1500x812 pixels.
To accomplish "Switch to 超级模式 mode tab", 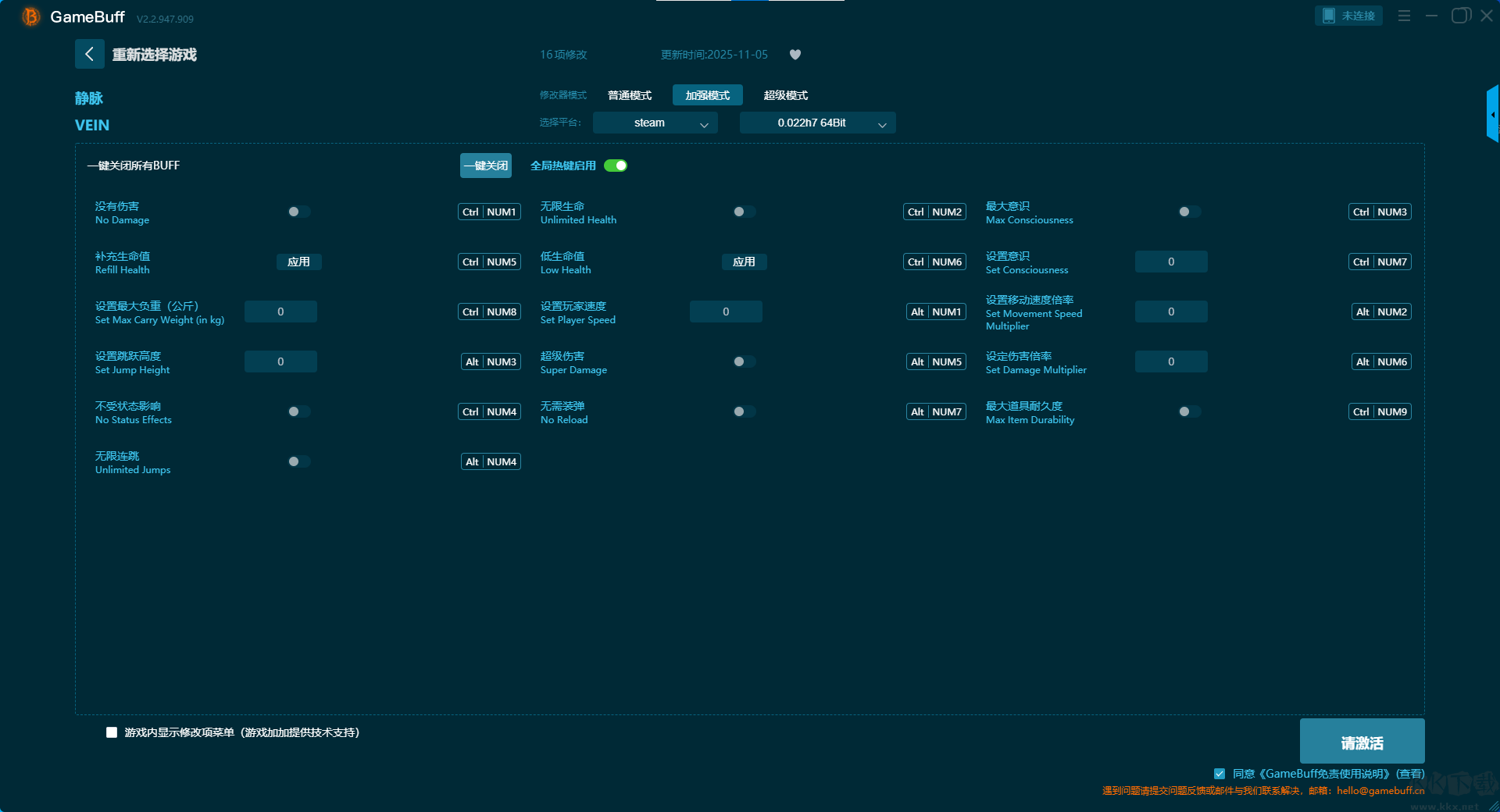I will [785, 95].
